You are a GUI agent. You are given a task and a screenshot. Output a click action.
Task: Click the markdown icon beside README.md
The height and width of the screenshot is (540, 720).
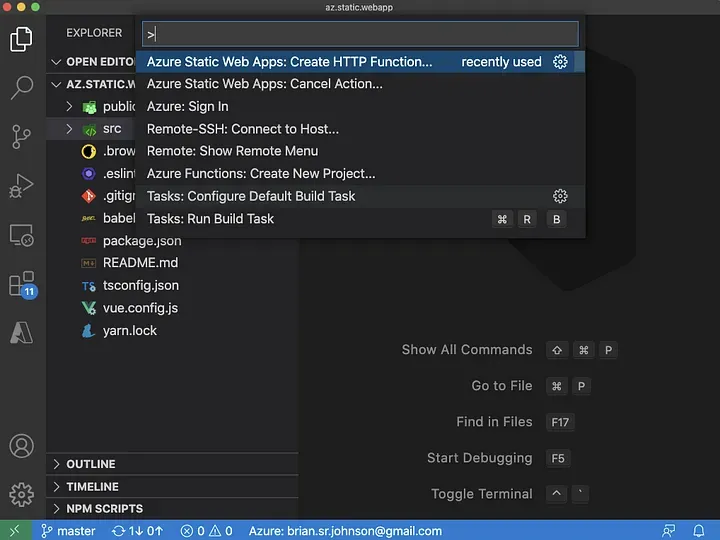89,263
